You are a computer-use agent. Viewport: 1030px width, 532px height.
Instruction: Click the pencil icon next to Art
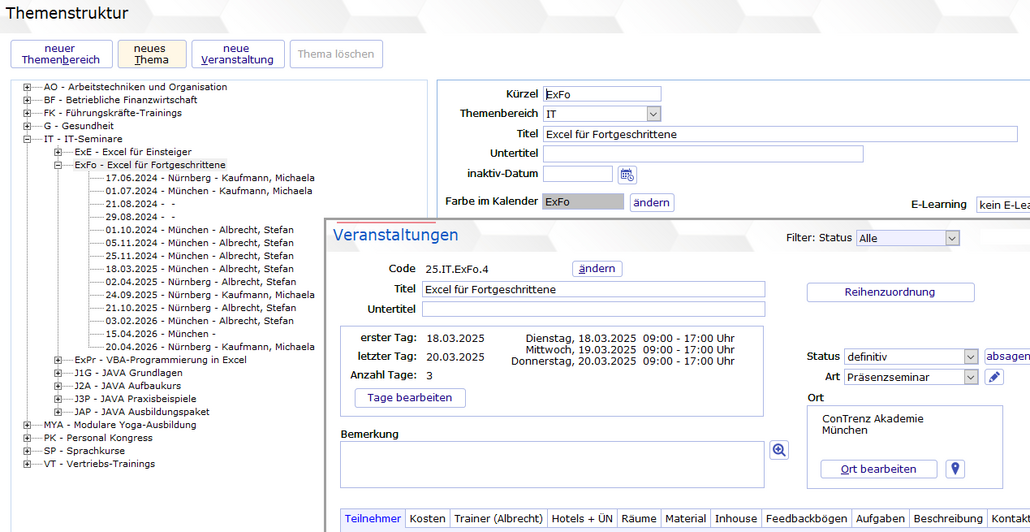point(993,377)
